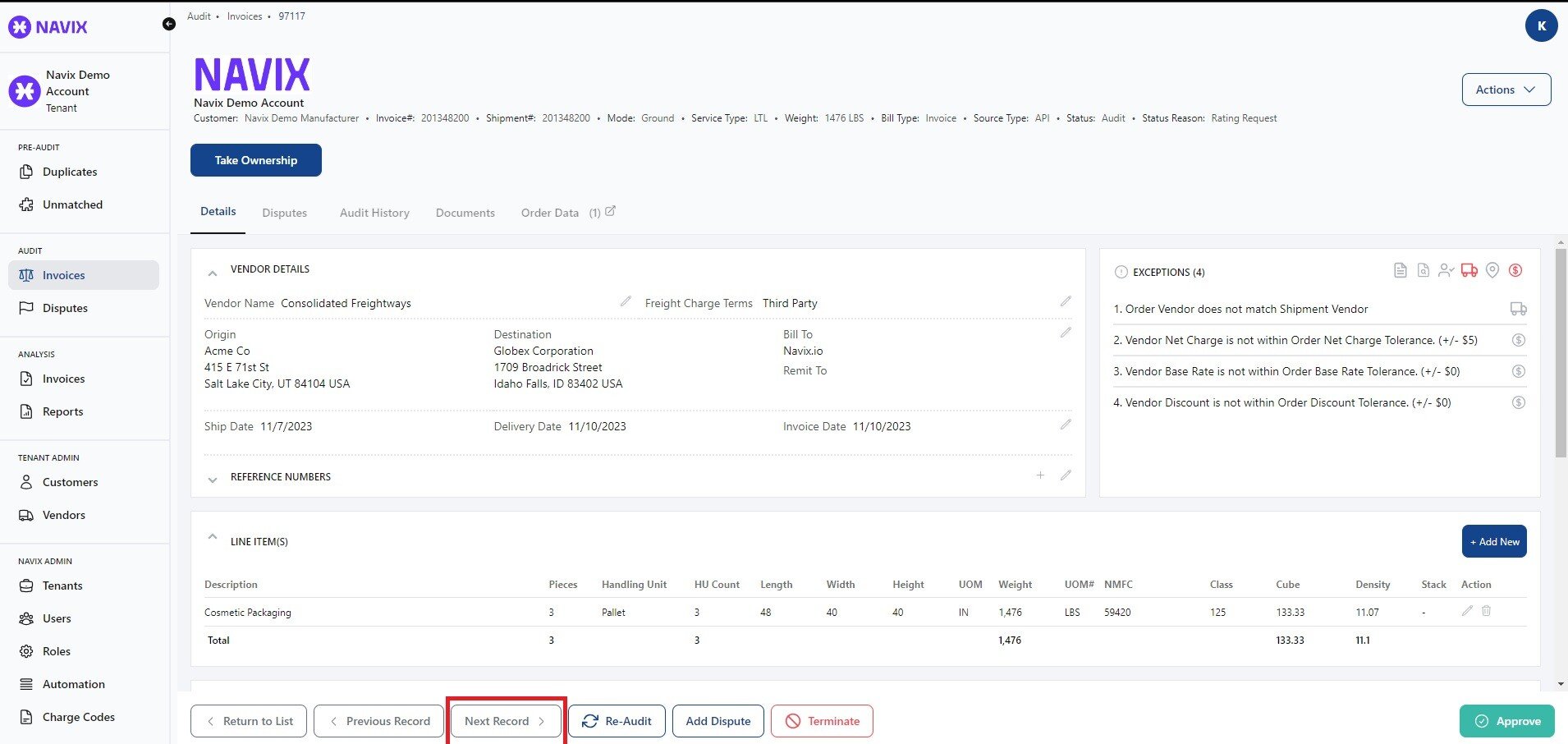
Task: Delete Cosmetic Packaging line item
Action: pos(1486,611)
